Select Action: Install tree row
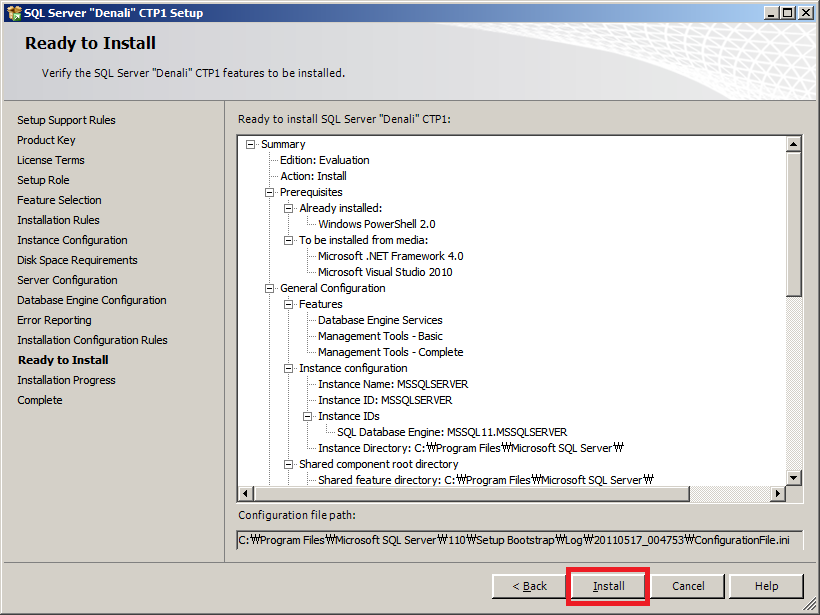820x615 pixels. coord(313,176)
